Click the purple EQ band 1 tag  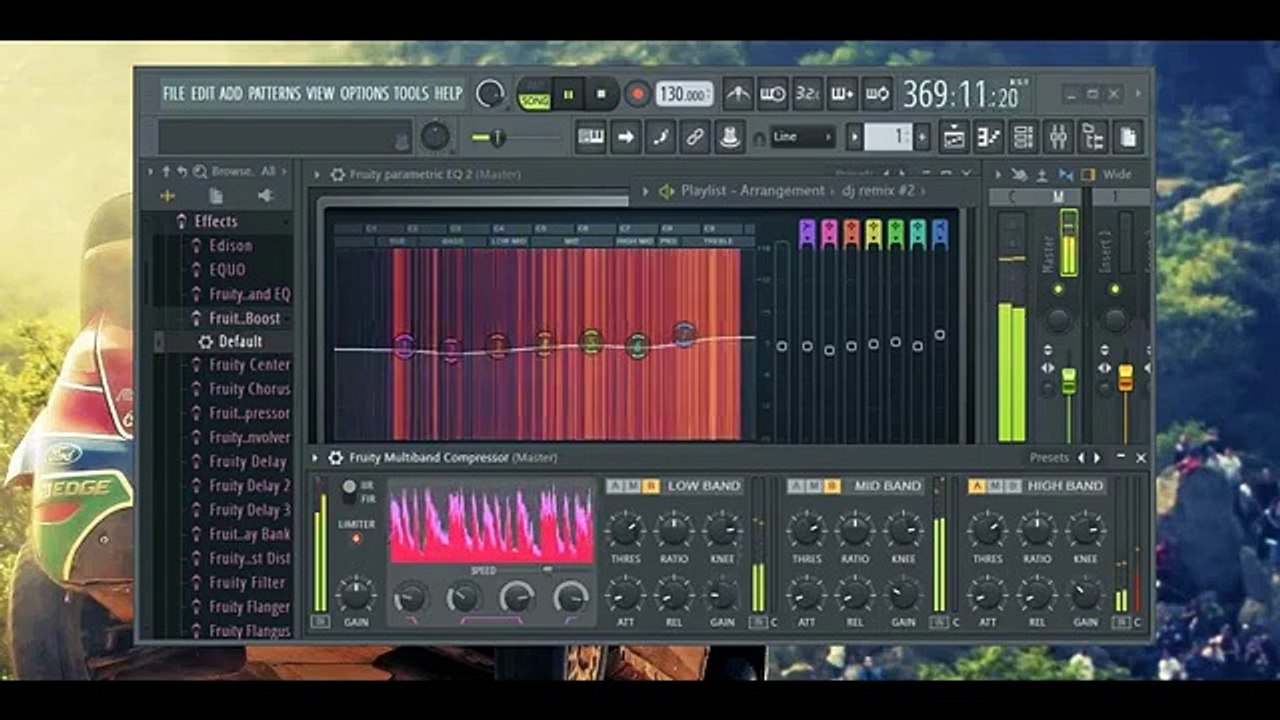pyautogui.click(x=807, y=233)
